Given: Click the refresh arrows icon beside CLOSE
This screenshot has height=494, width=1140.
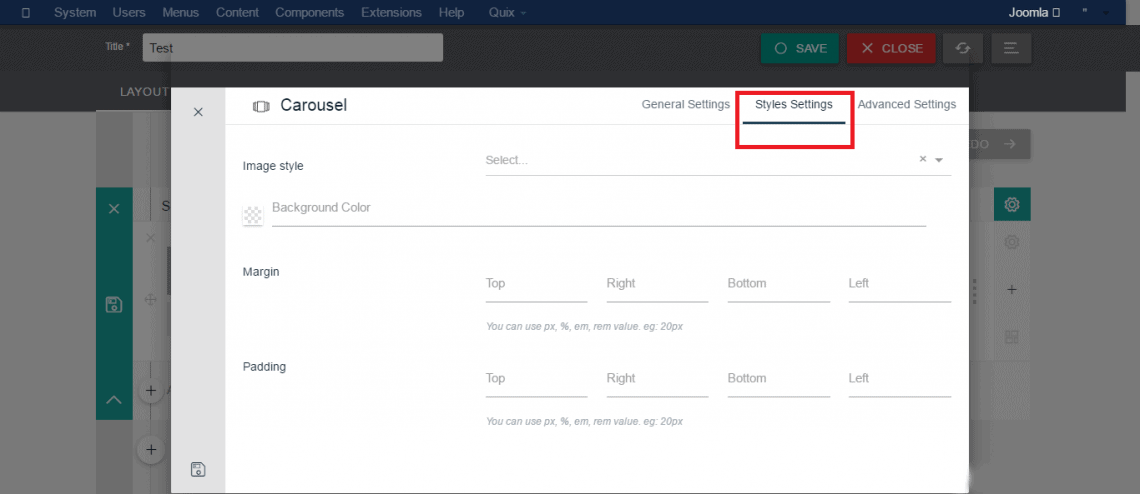Looking at the screenshot, I should pos(962,48).
